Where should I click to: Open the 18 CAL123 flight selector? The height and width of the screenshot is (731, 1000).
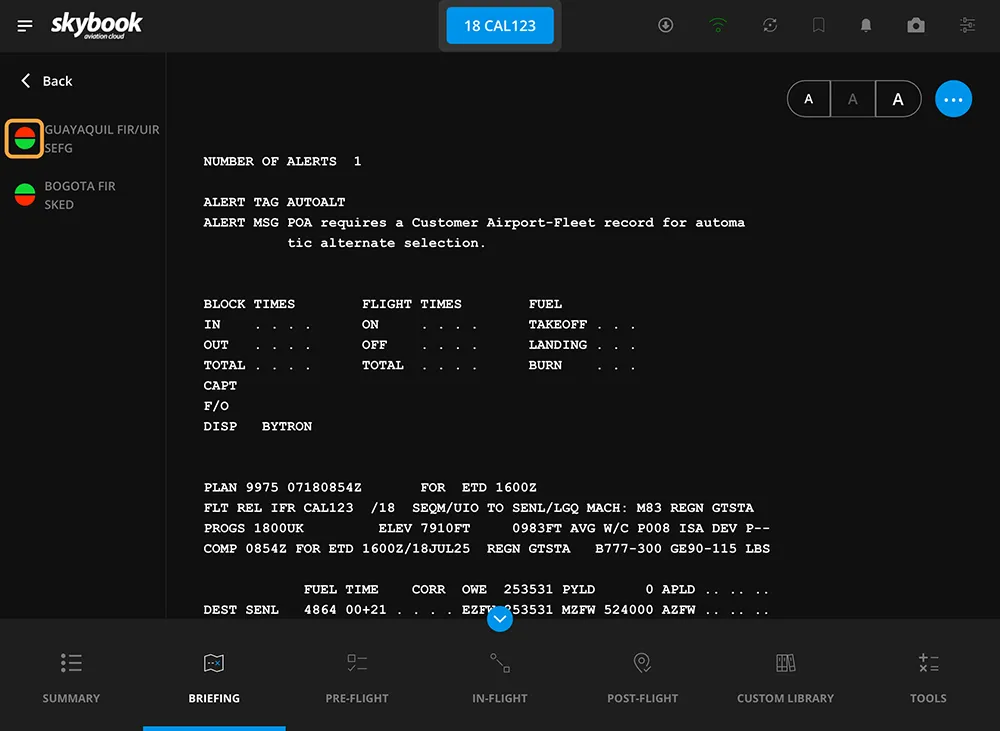pyautogui.click(x=500, y=26)
